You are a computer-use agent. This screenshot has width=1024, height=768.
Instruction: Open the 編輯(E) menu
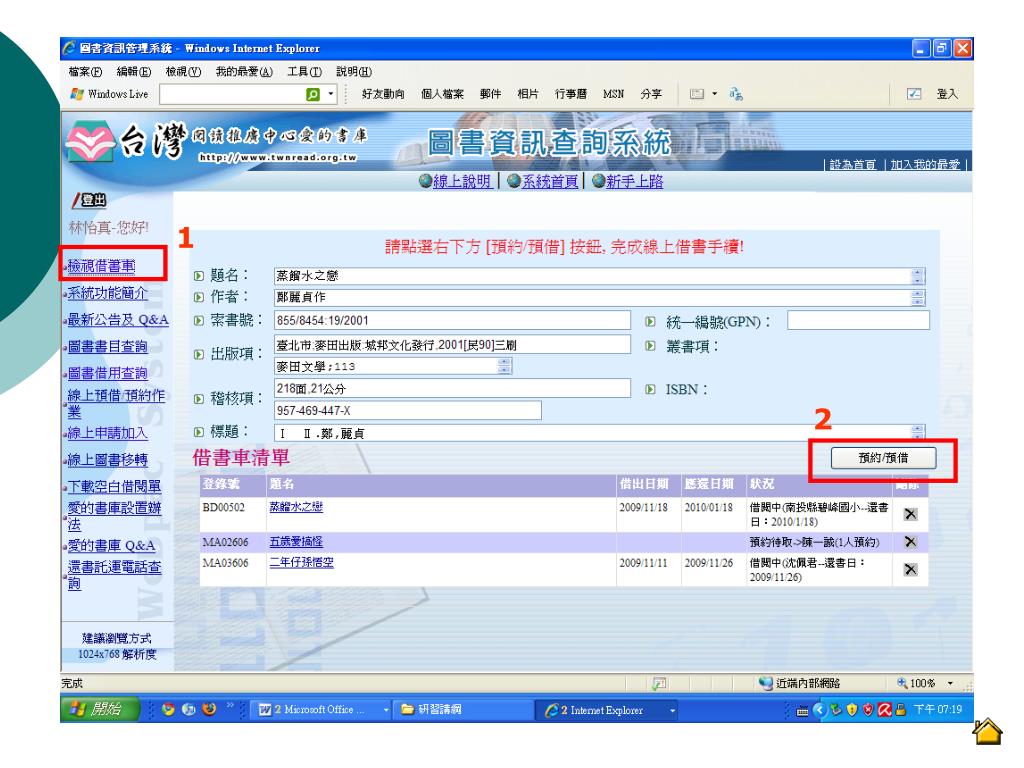click(133, 72)
